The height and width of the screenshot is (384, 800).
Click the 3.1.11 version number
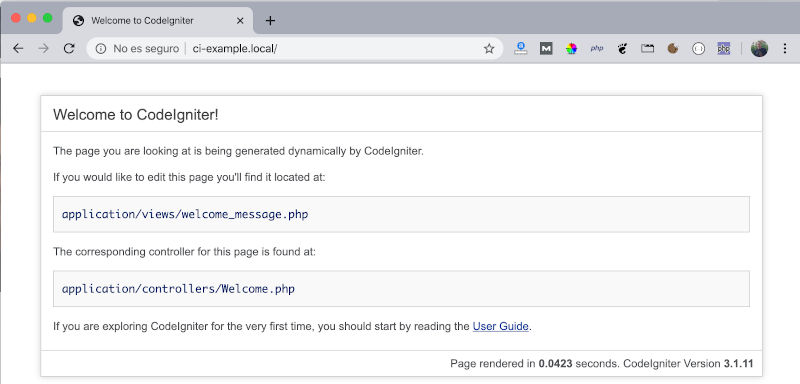pos(738,364)
